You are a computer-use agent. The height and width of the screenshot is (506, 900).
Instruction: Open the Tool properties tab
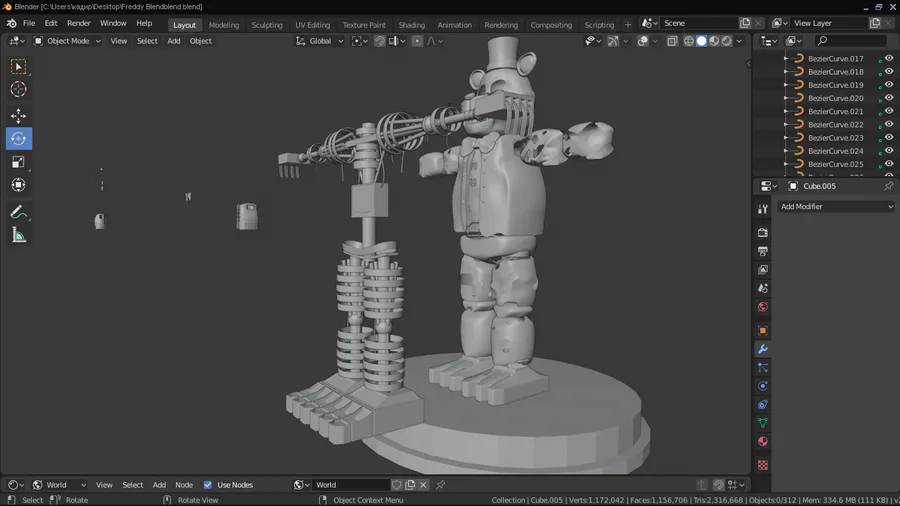(x=763, y=209)
